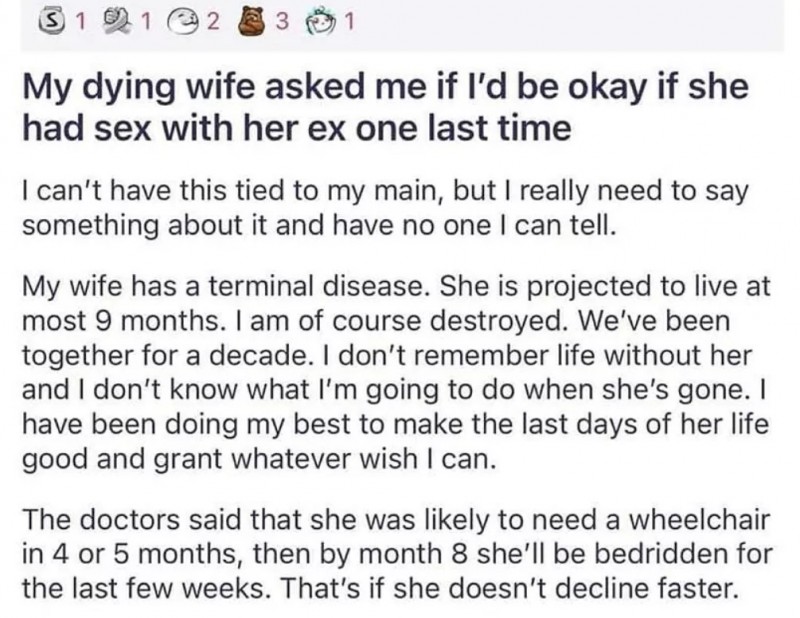Click the line "good and grant whatever wish"
Image resolution: width=800 pixels, height=618 pixels.
point(259,459)
